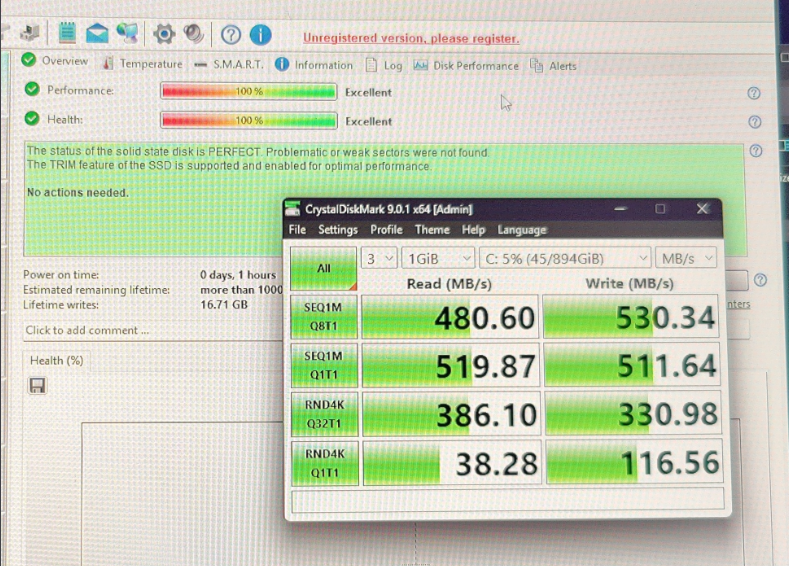This screenshot has width=789, height=566.
Task: Maximize the CrystalDiskMark window
Action: (x=660, y=208)
